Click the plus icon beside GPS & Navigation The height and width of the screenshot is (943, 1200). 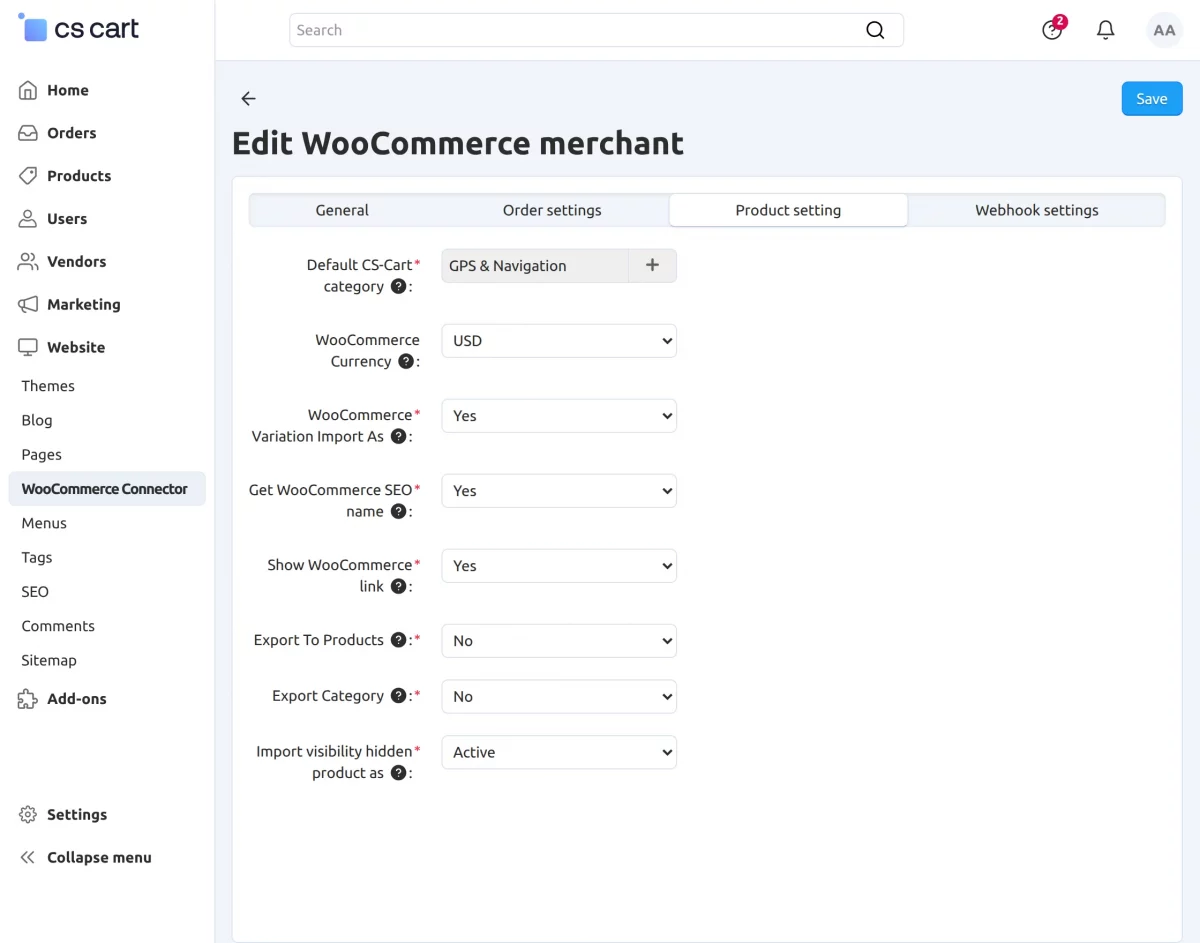point(652,266)
